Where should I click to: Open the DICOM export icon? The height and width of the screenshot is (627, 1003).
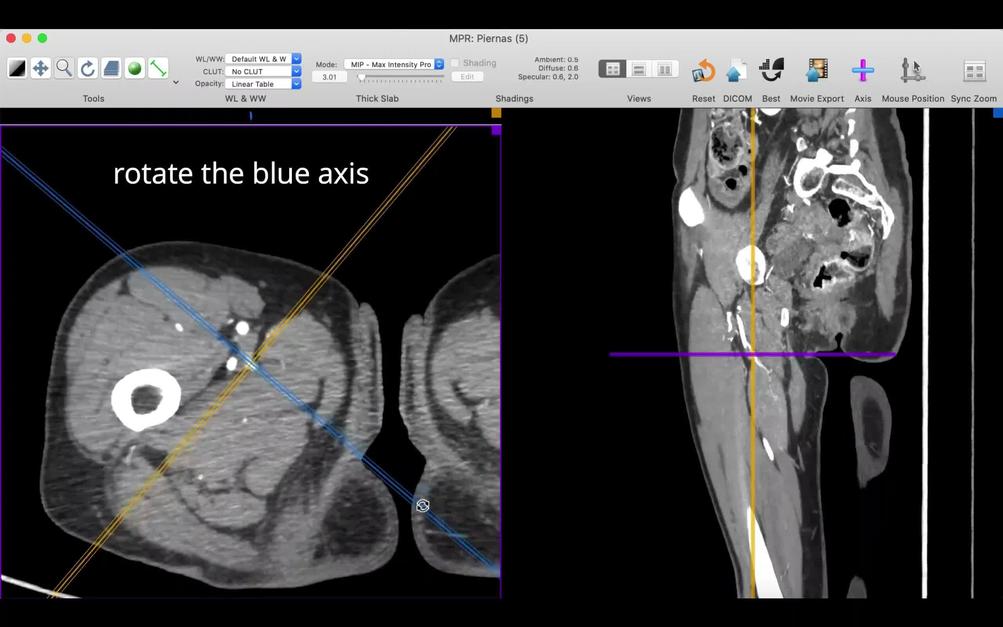737,70
